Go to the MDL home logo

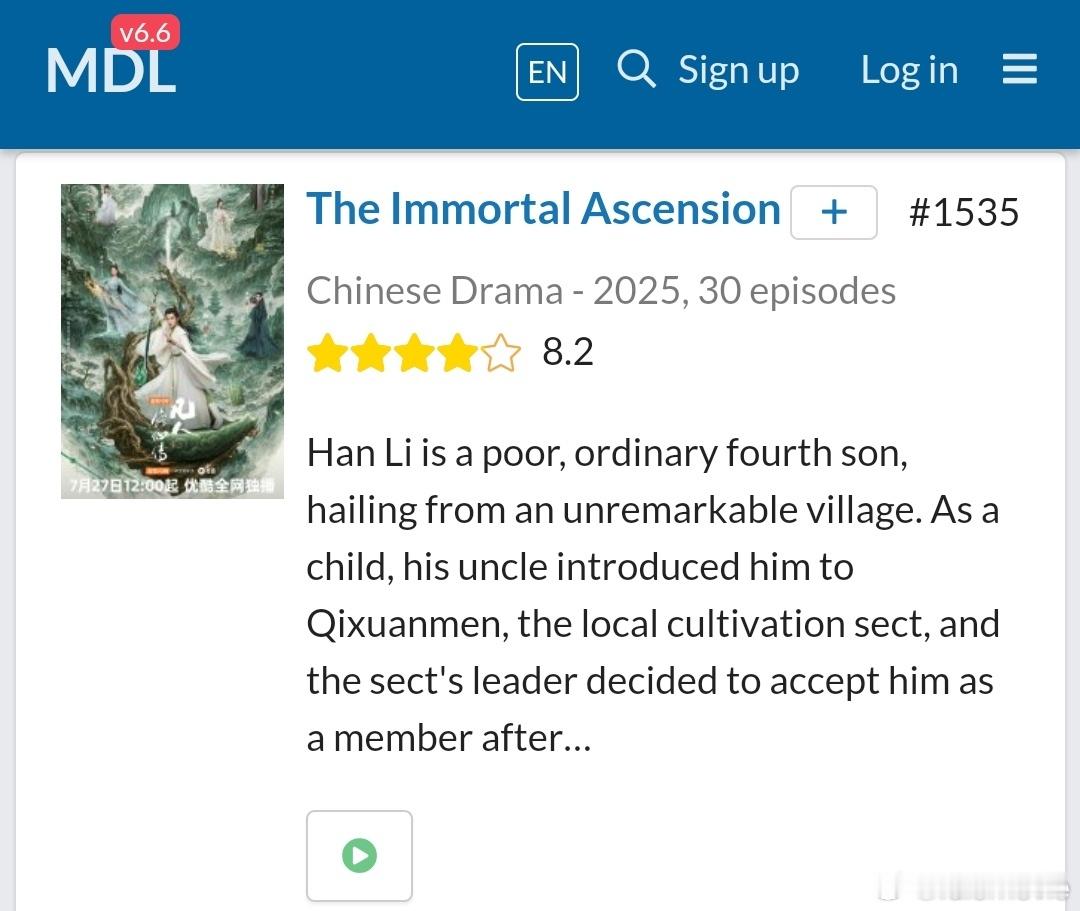[111, 71]
